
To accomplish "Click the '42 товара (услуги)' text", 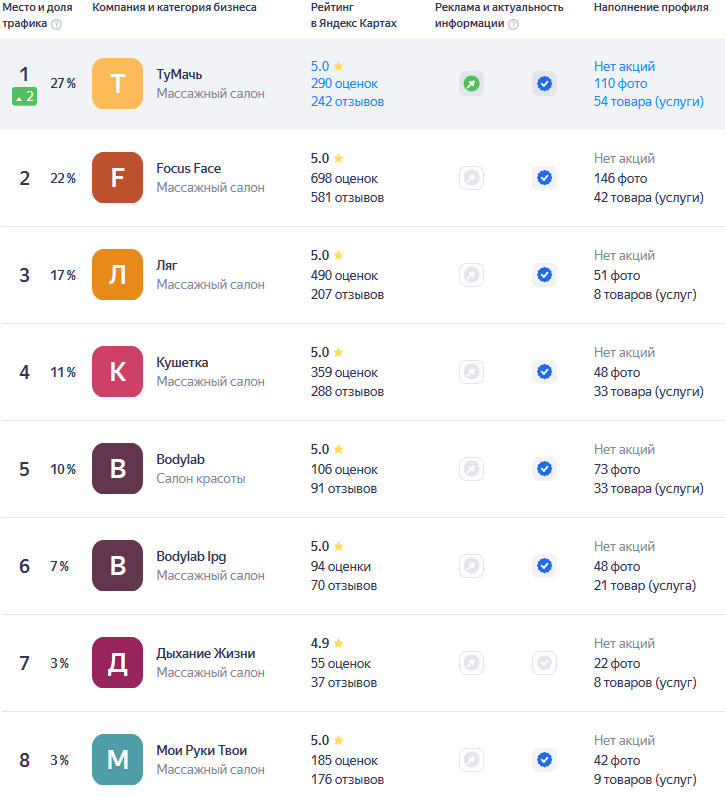I will [x=649, y=197].
